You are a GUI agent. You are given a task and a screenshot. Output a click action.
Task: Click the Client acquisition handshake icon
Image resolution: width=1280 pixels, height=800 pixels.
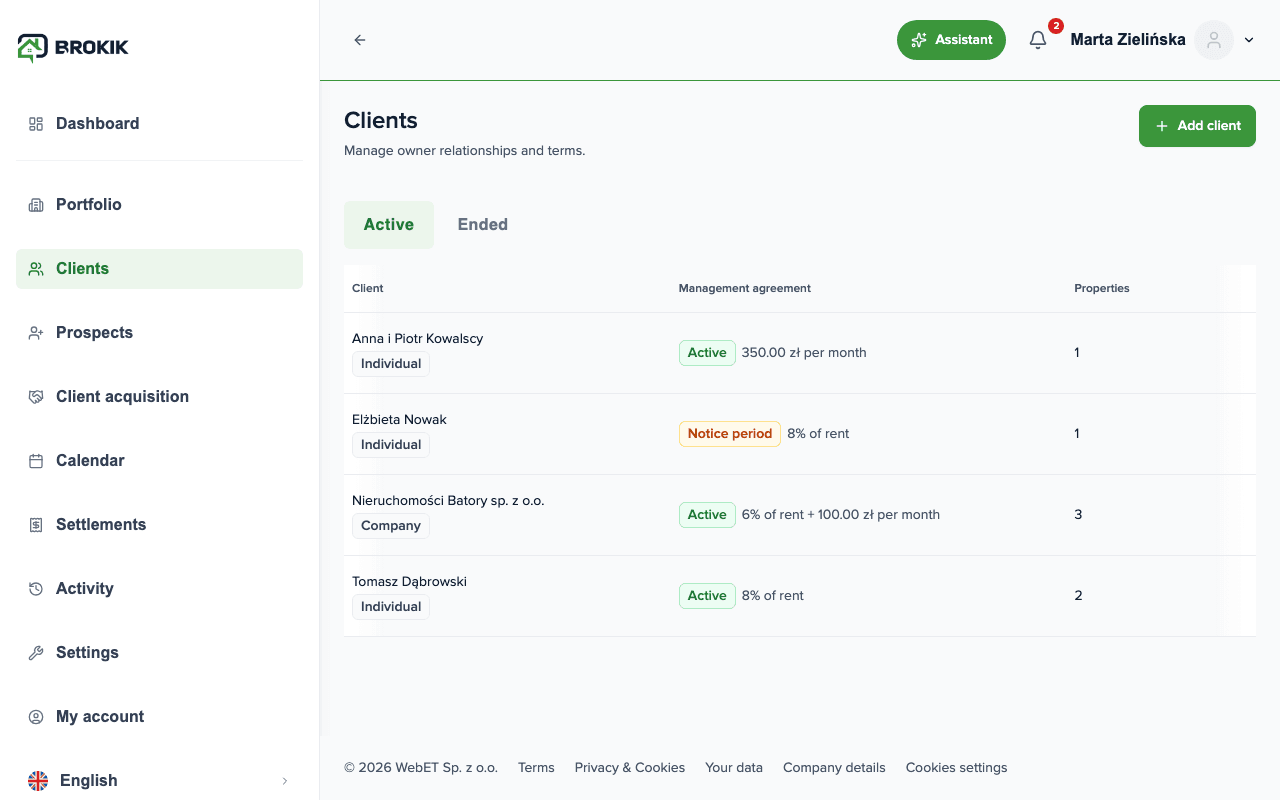click(36, 397)
